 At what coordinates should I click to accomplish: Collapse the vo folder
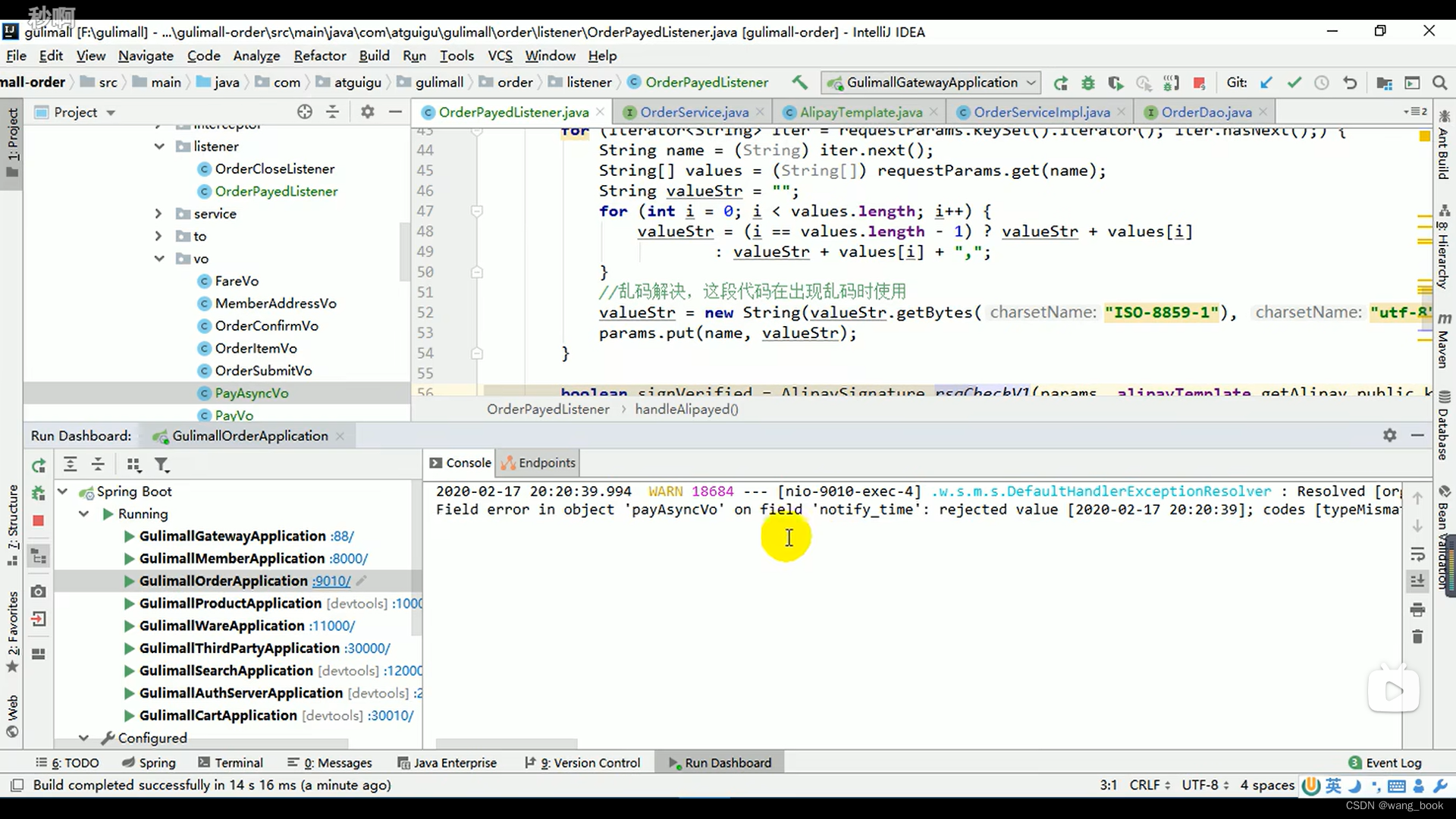(159, 259)
